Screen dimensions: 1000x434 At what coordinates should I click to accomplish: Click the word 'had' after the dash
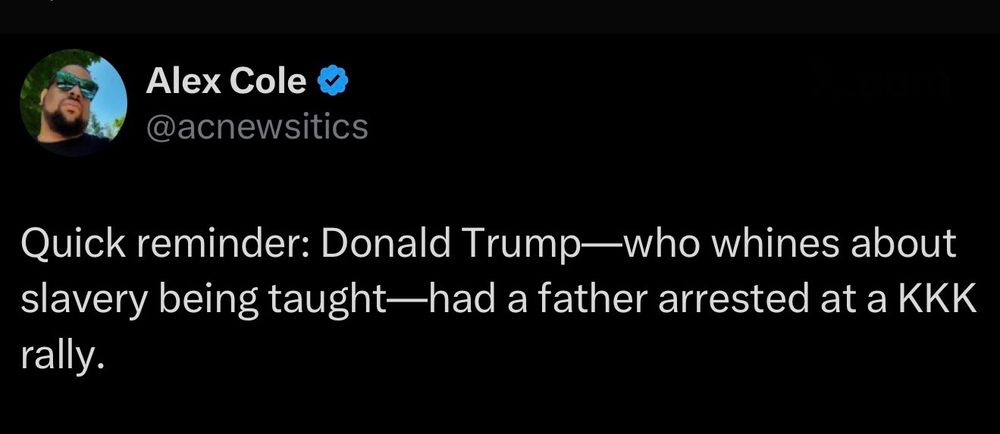tap(459, 300)
